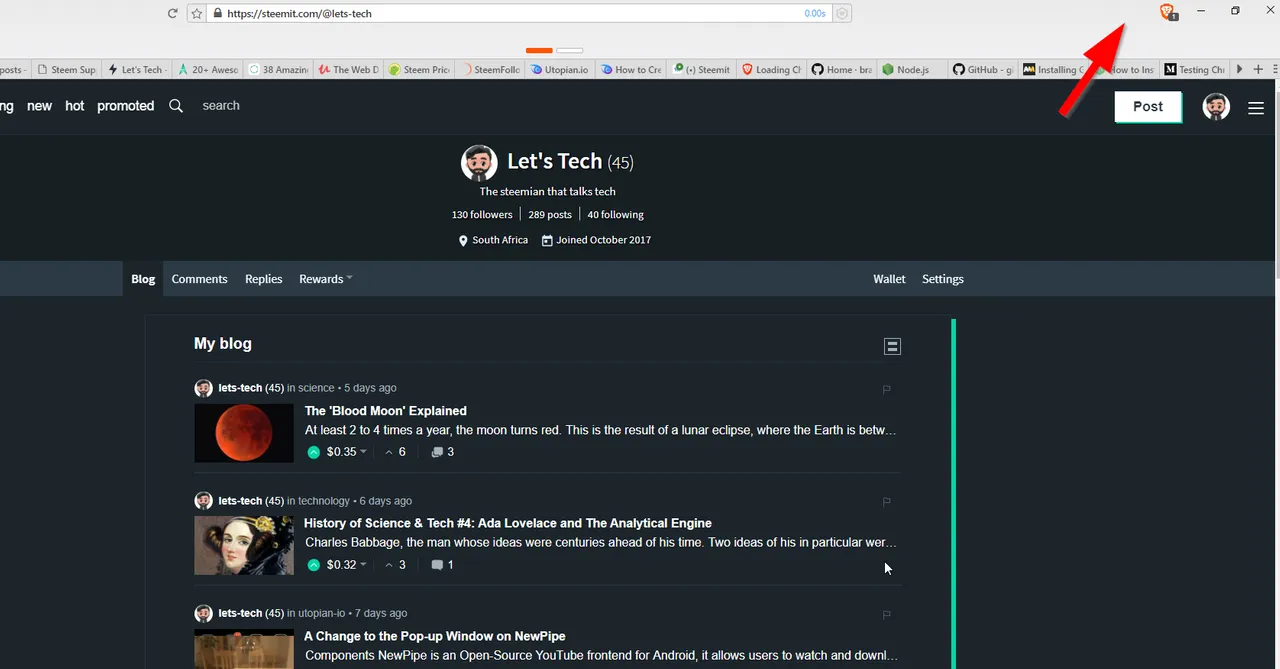Viewport: 1280px width, 669px height.
Task: Open the Replies tab
Action: pyautogui.click(x=264, y=279)
